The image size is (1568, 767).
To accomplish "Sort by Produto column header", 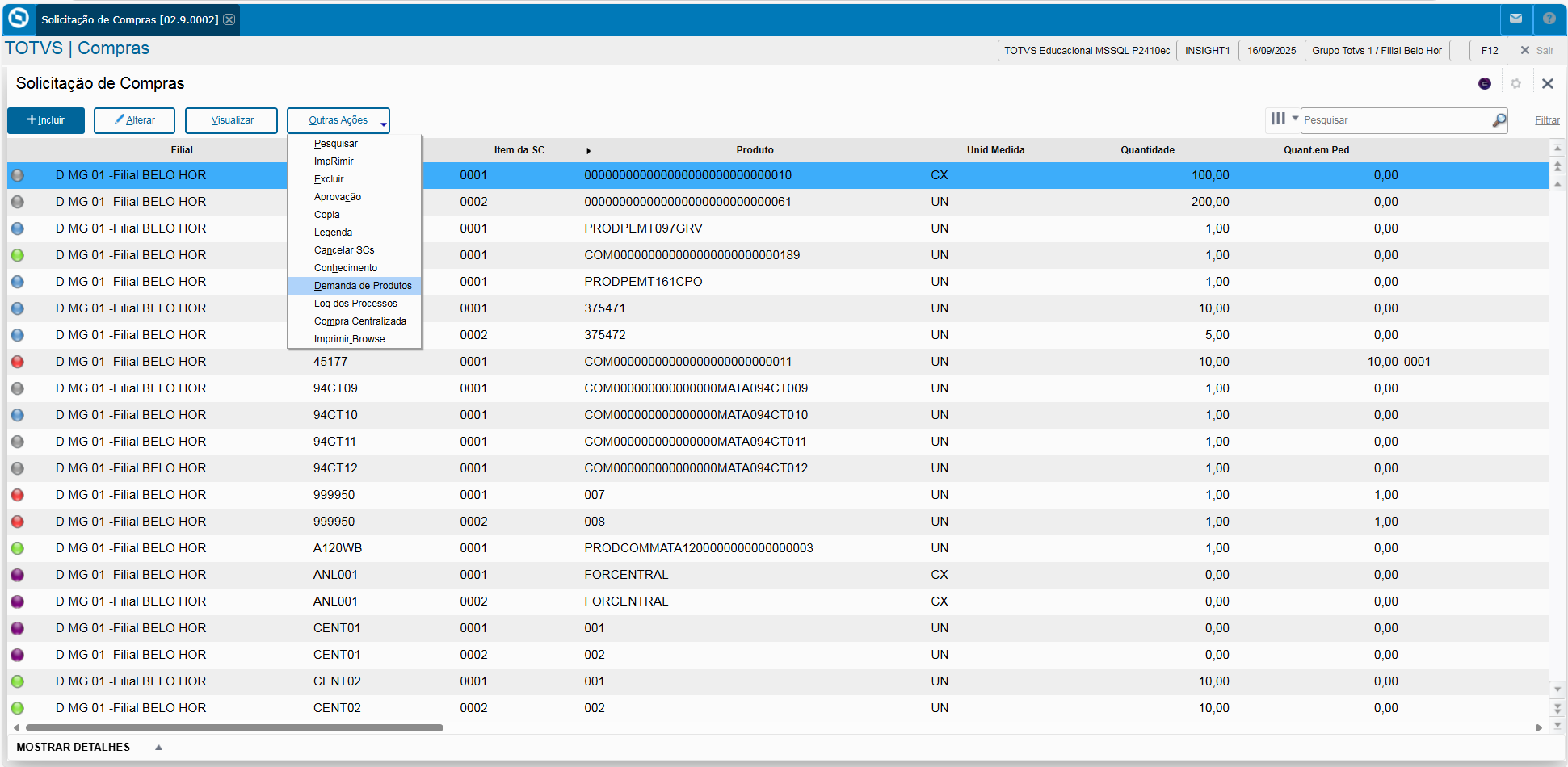I will point(755,150).
